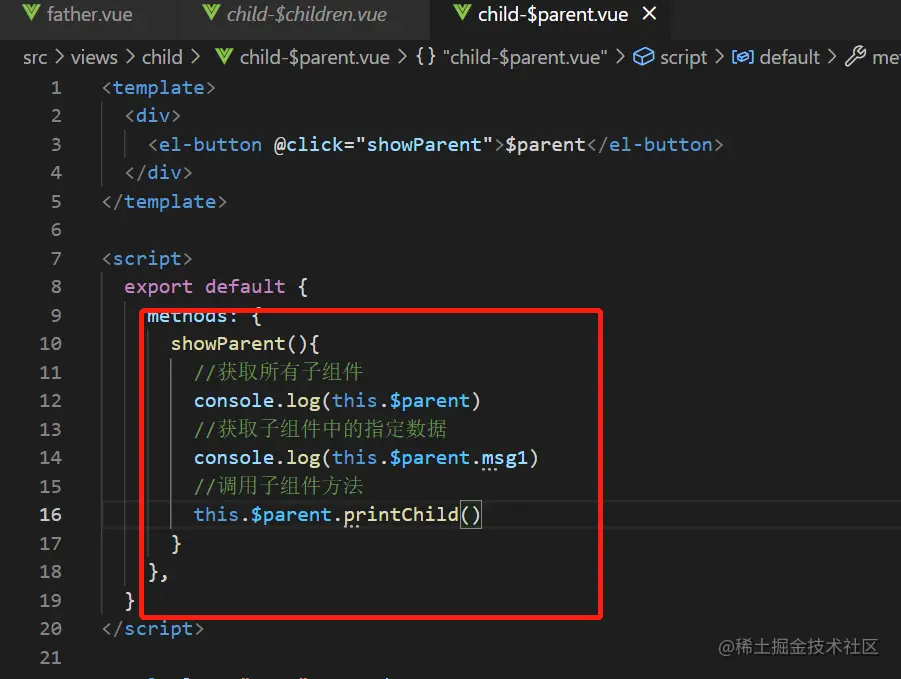The image size is (901, 679).
Task: Place cursor on opening template tag
Action: [x=159, y=88]
